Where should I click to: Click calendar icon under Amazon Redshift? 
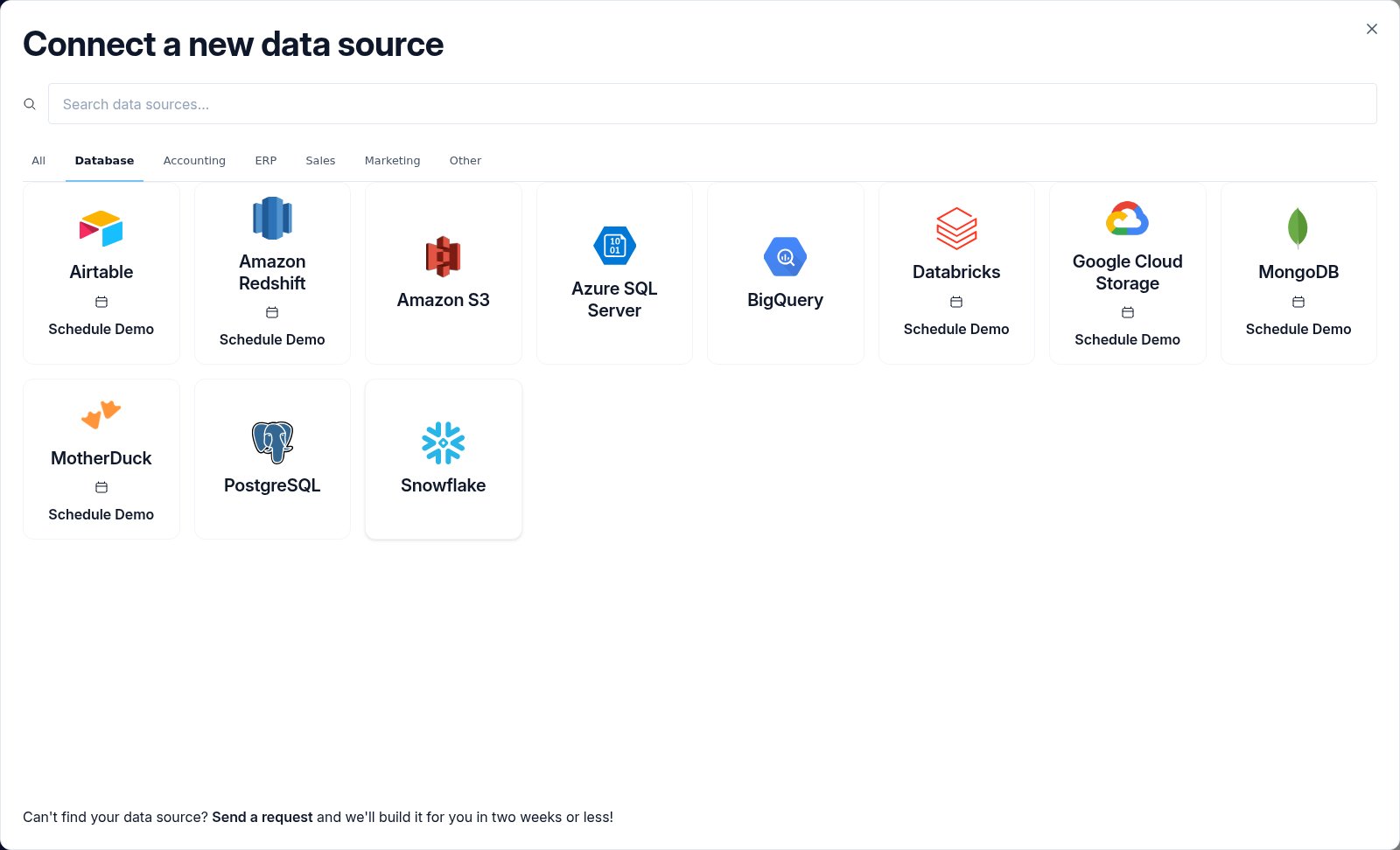tap(272, 312)
